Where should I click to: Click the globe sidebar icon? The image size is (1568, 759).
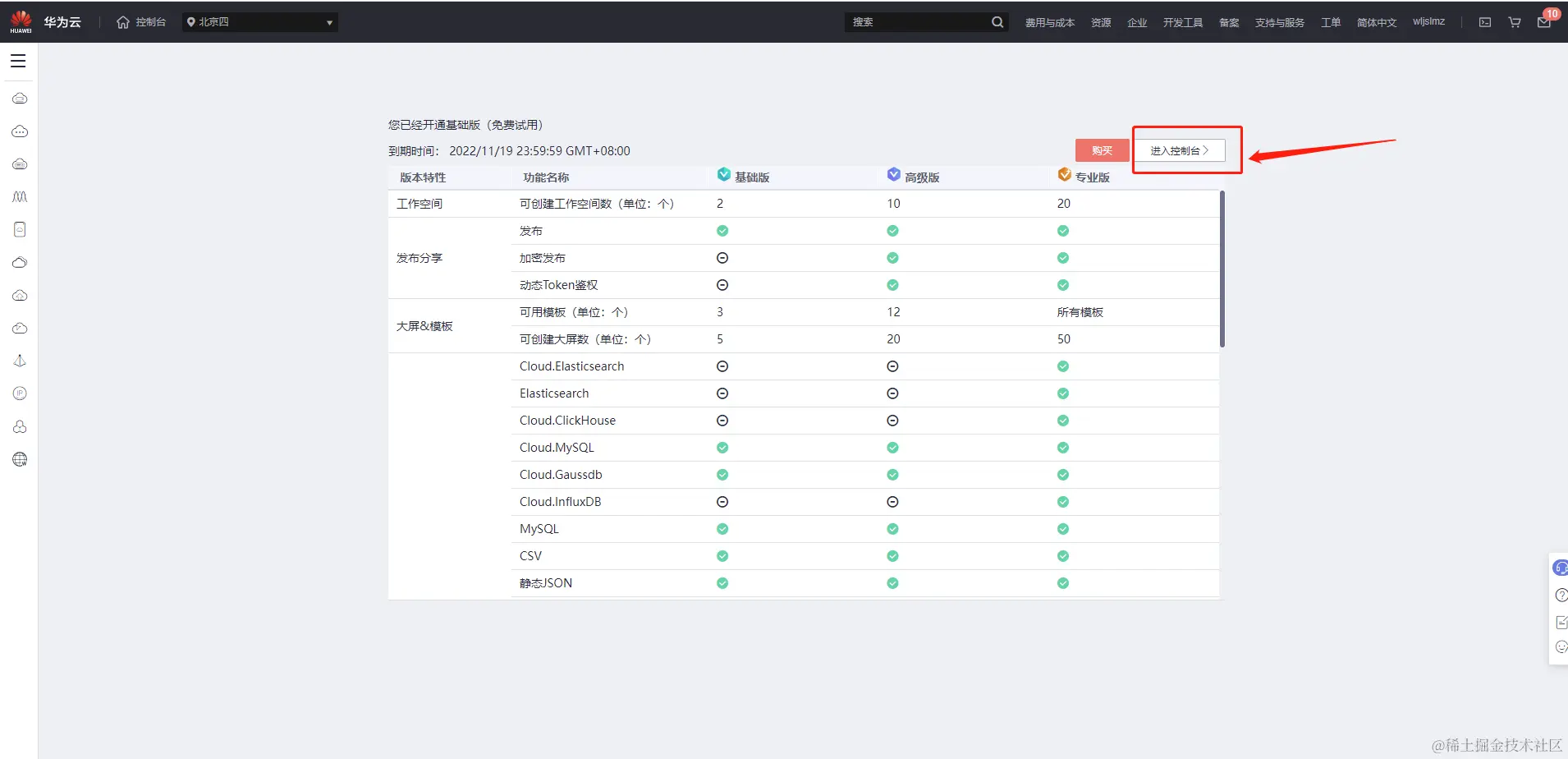pyautogui.click(x=20, y=460)
